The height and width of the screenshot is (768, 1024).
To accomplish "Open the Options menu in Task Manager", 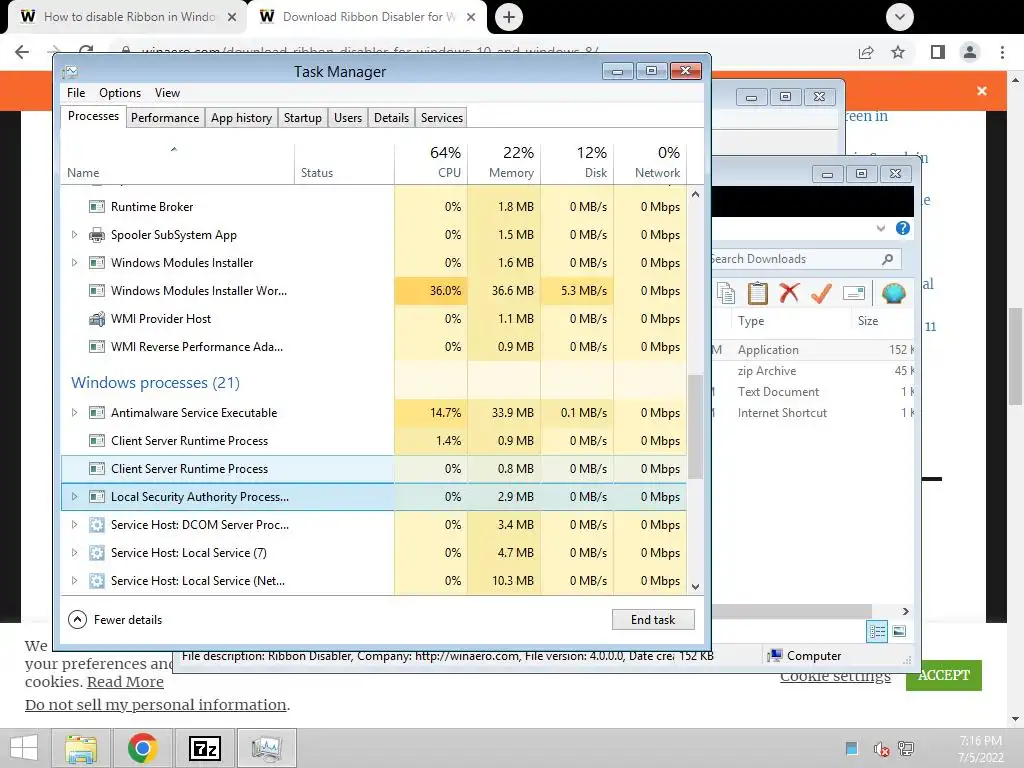I will tap(120, 93).
